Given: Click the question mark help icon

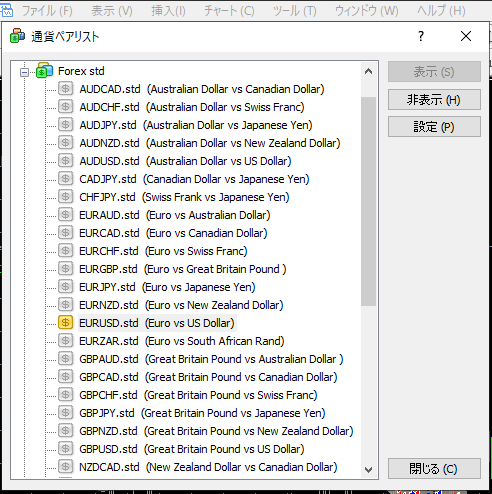Looking at the screenshot, I should [421, 36].
